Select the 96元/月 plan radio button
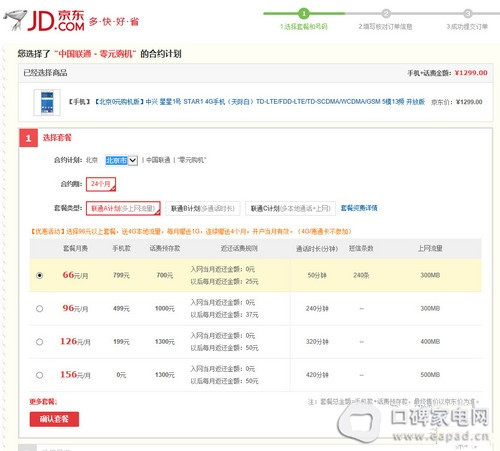 tap(40, 309)
